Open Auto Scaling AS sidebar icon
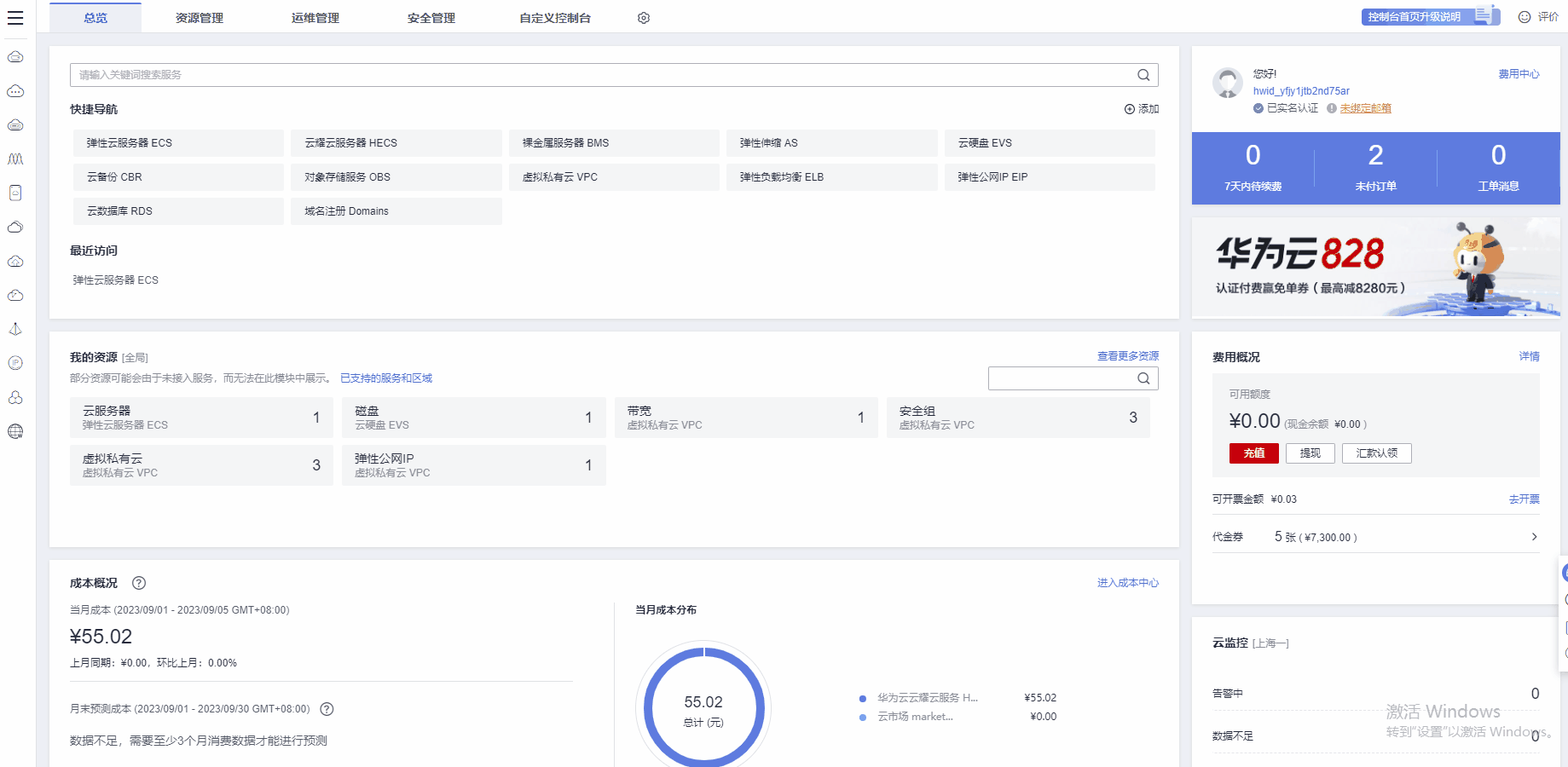1568x767 pixels. [15, 159]
